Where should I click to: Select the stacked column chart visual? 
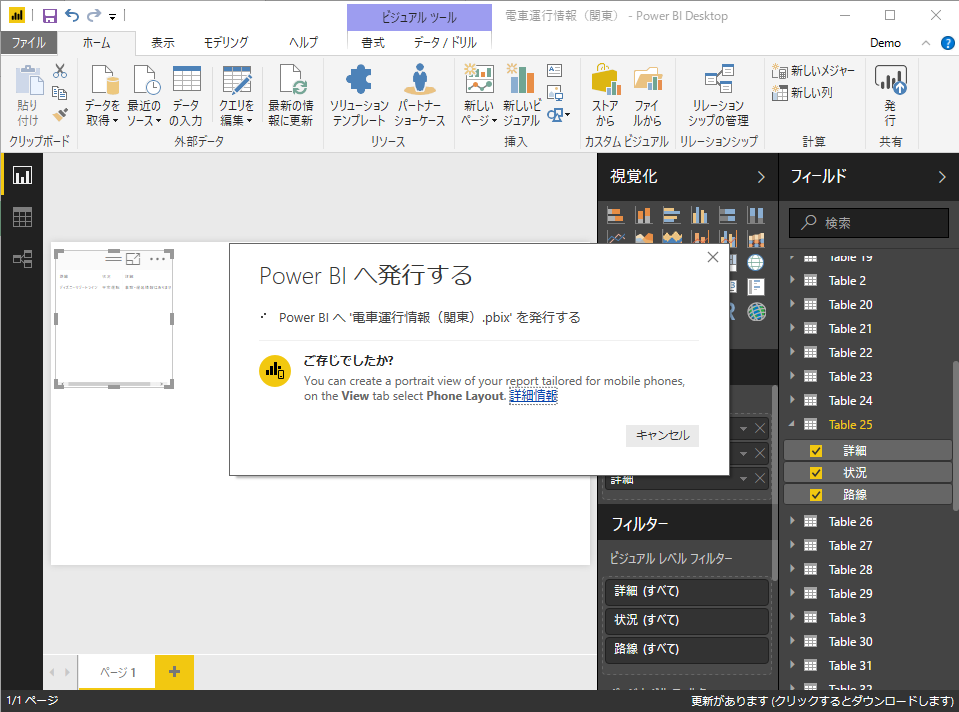tap(643, 215)
